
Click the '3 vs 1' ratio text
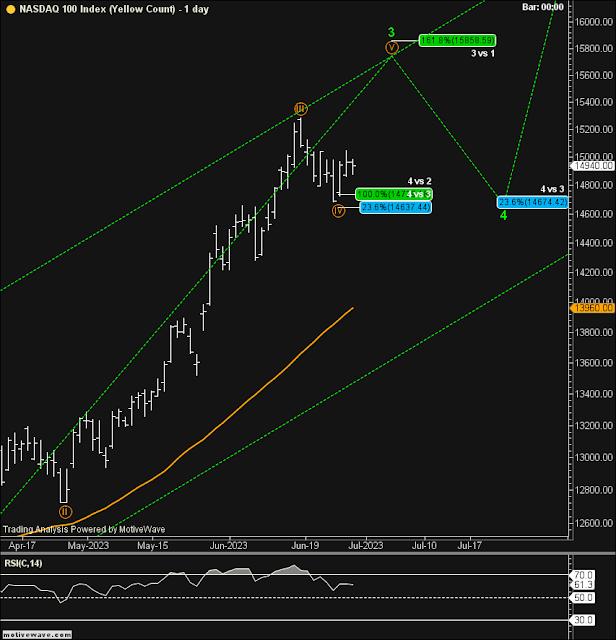[483, 53]
